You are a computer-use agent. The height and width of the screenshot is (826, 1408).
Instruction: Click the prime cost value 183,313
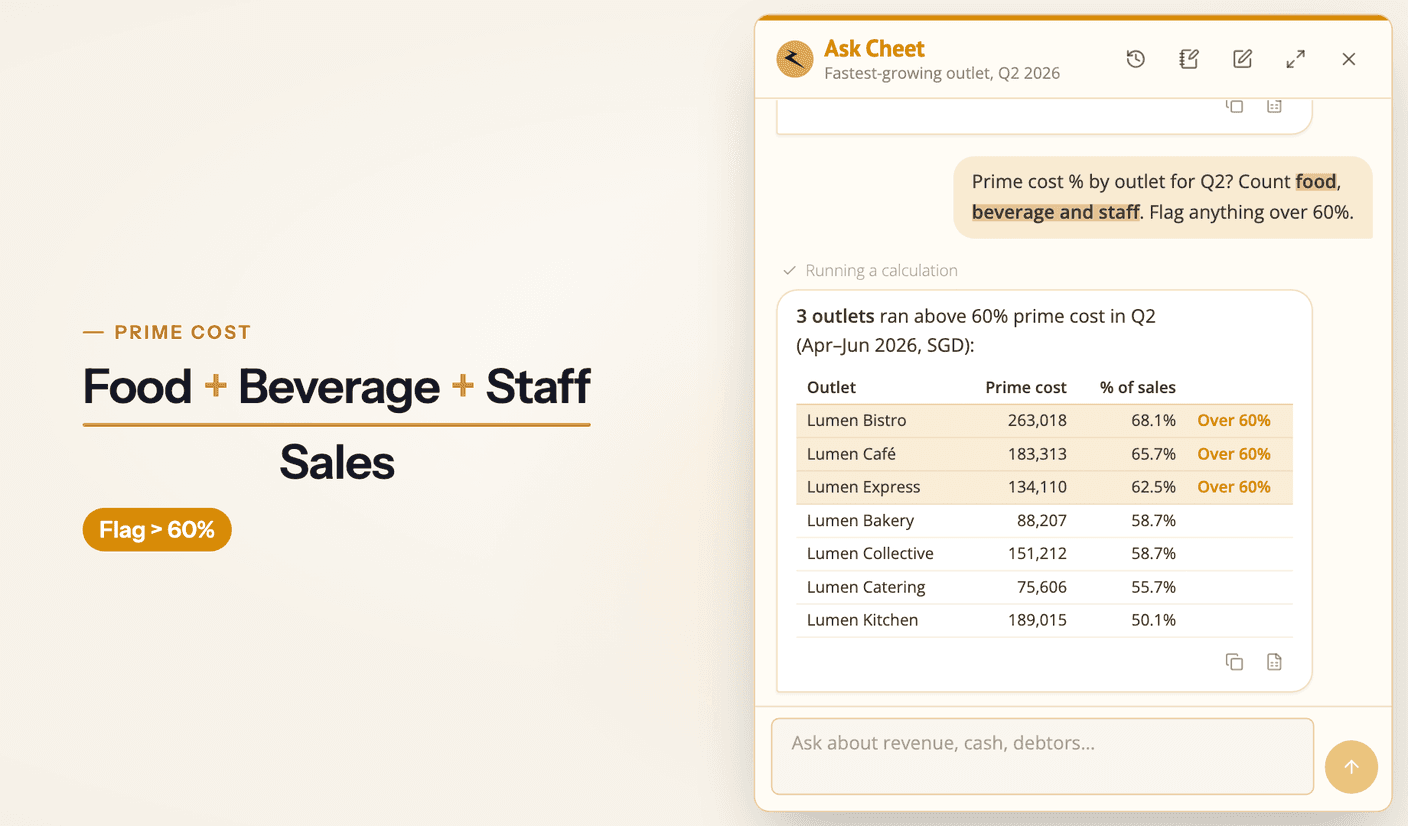coord(1038,454)
